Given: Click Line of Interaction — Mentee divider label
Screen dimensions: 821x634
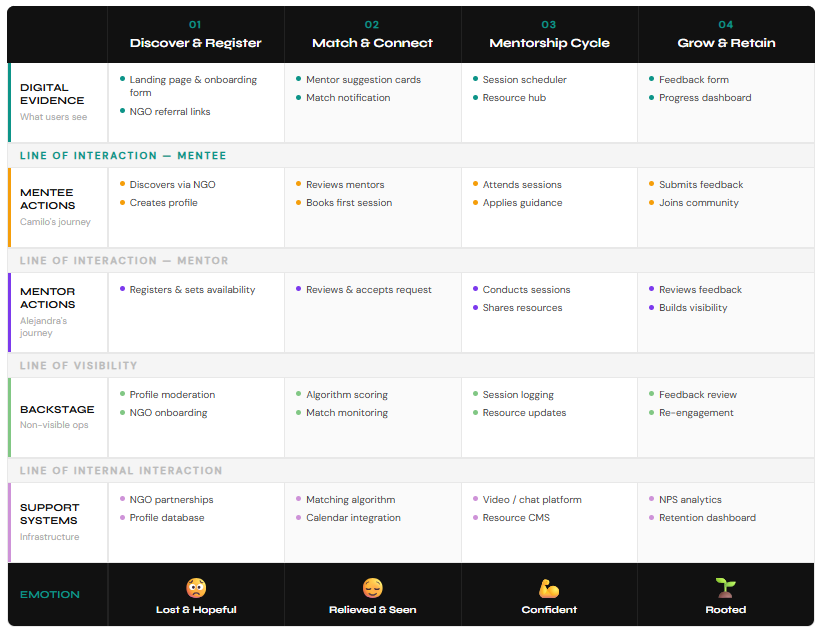Looking at the screenshot, I should pos(123,155).
